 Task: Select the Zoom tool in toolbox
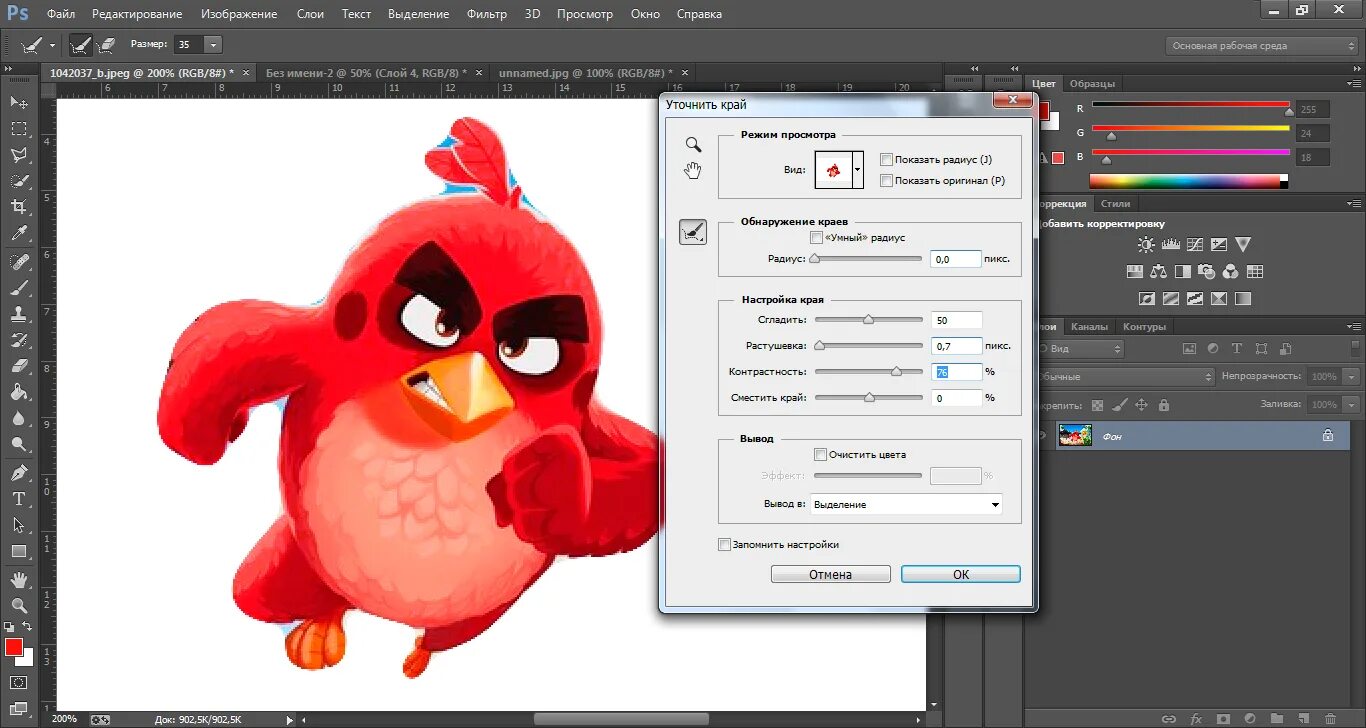(x=19, y=605)
